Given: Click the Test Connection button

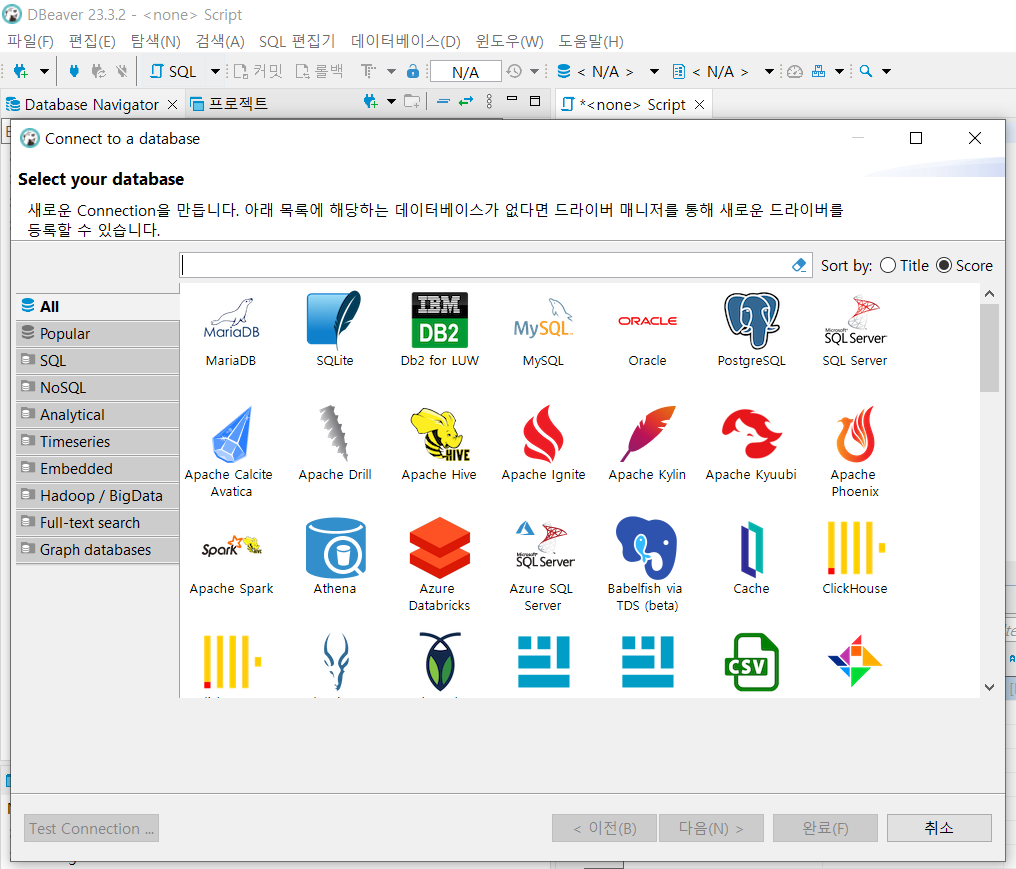Looking at the screenshot, I should click(x=91, y=828).
